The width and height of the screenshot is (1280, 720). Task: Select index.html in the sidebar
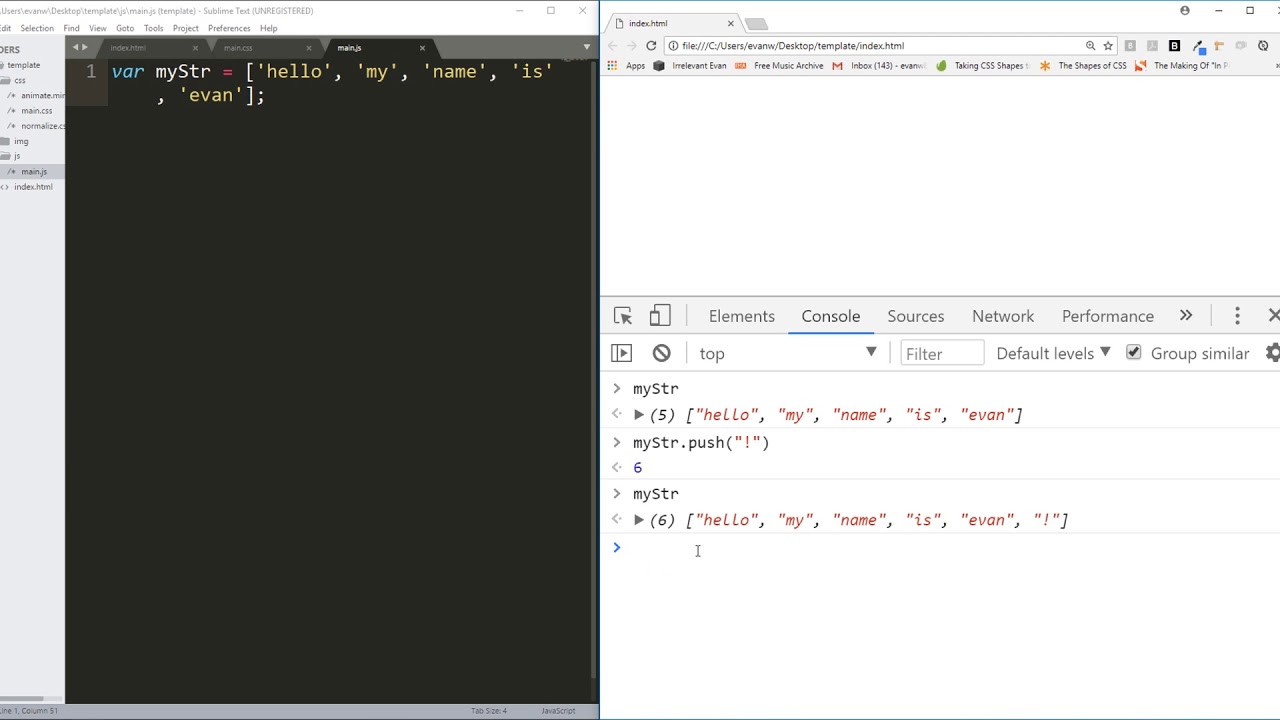[33, 187]
